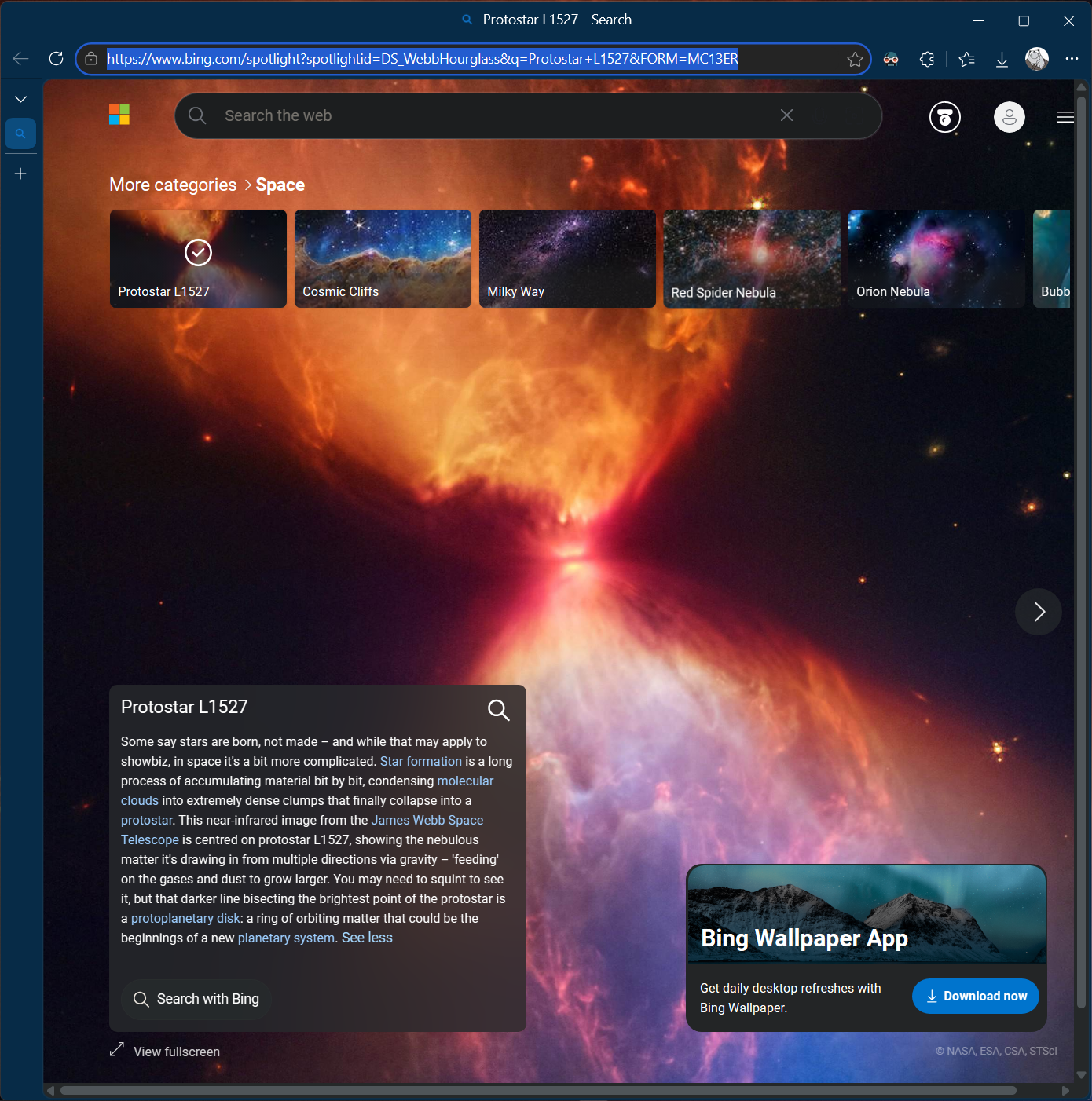
Task: Click the vertical scrollbar up arrow
Action: click(1081, 86)
